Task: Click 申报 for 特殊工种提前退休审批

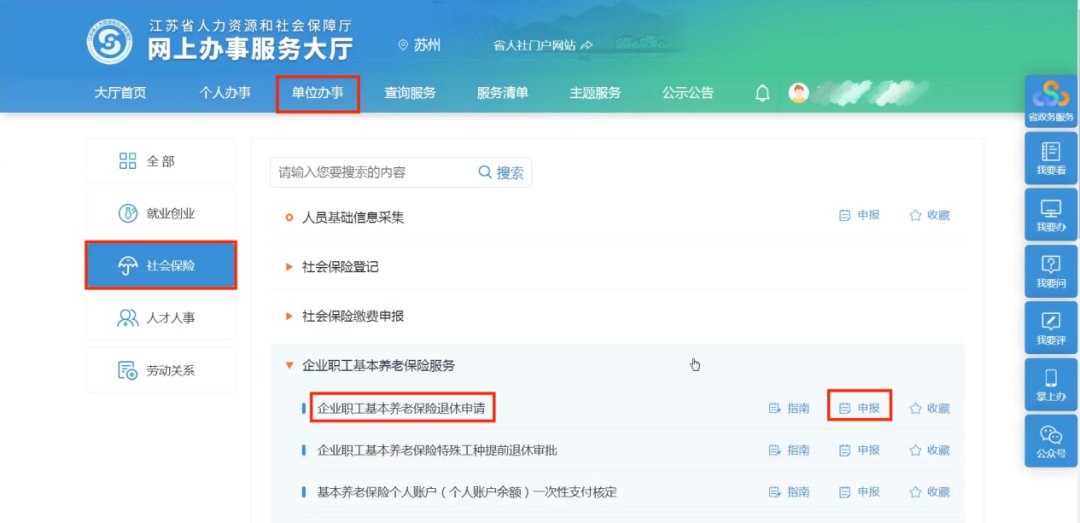Action: pyautogui.click(x=860, y=451)
